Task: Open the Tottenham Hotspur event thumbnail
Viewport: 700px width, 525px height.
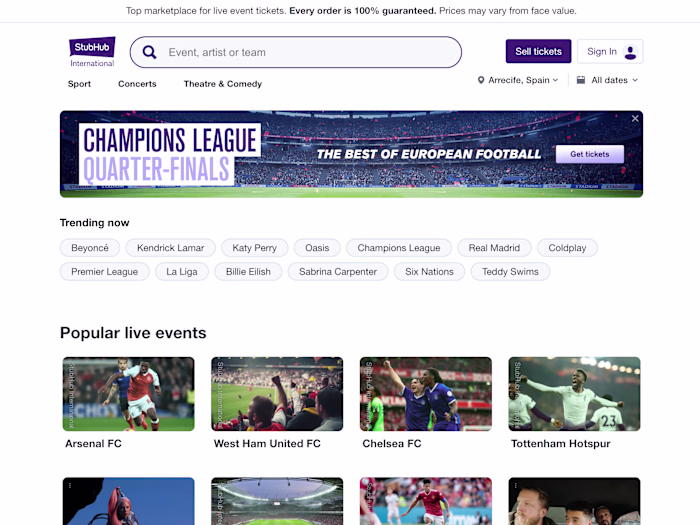Action: (x=575, y=394)
